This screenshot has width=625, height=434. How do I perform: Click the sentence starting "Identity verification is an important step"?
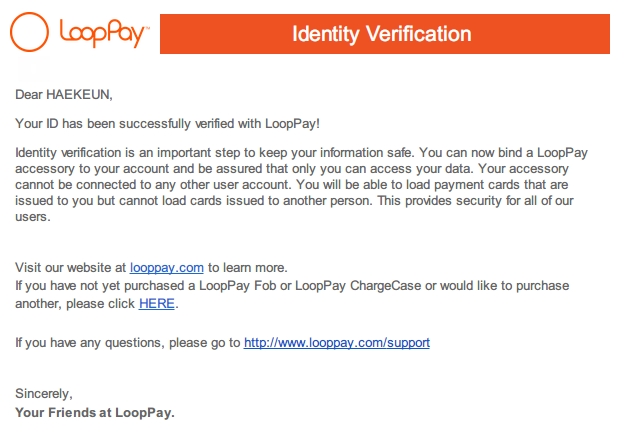(214, 153)
